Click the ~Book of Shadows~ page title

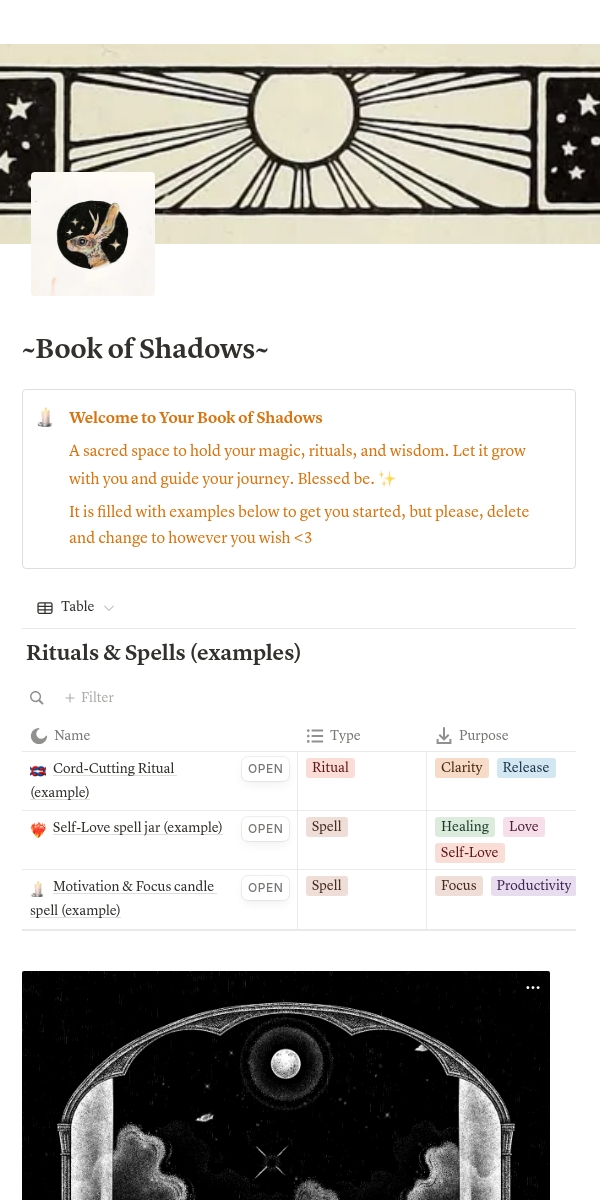tap(145, 349)
